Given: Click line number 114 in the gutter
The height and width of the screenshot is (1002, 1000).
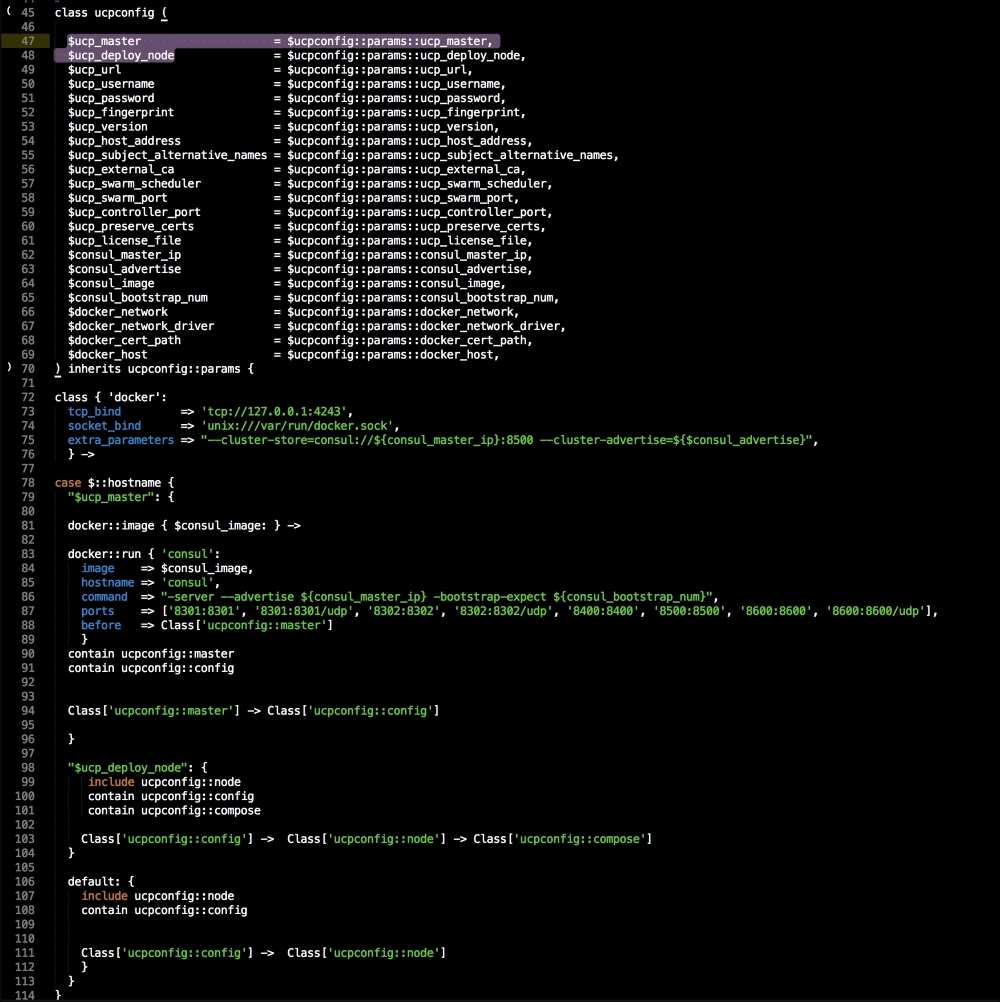Looking at the screenshot, I should pos(25,995).
